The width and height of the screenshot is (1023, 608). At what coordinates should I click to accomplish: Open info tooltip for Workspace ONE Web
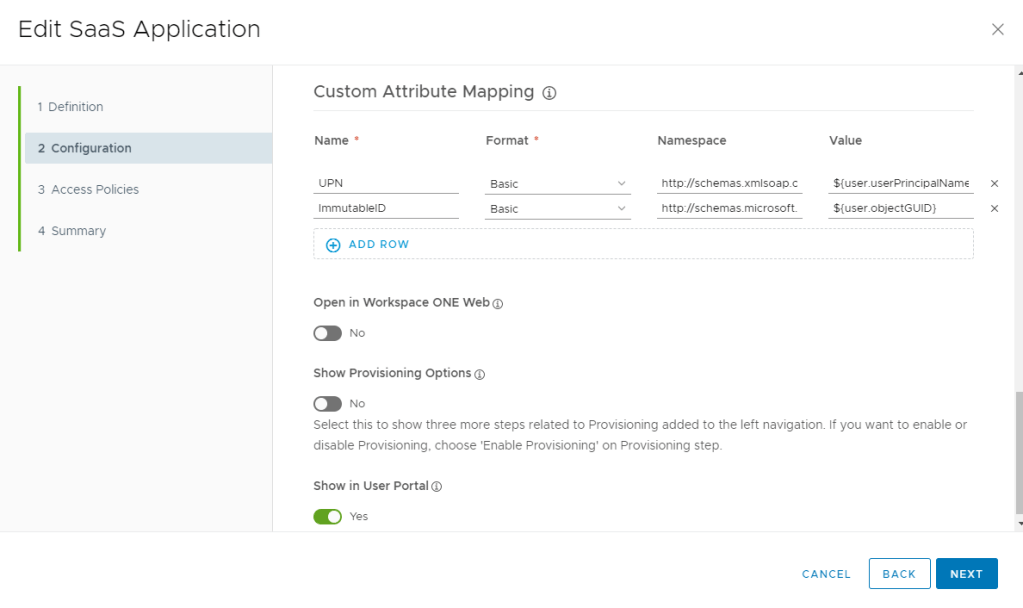(498, 304)
